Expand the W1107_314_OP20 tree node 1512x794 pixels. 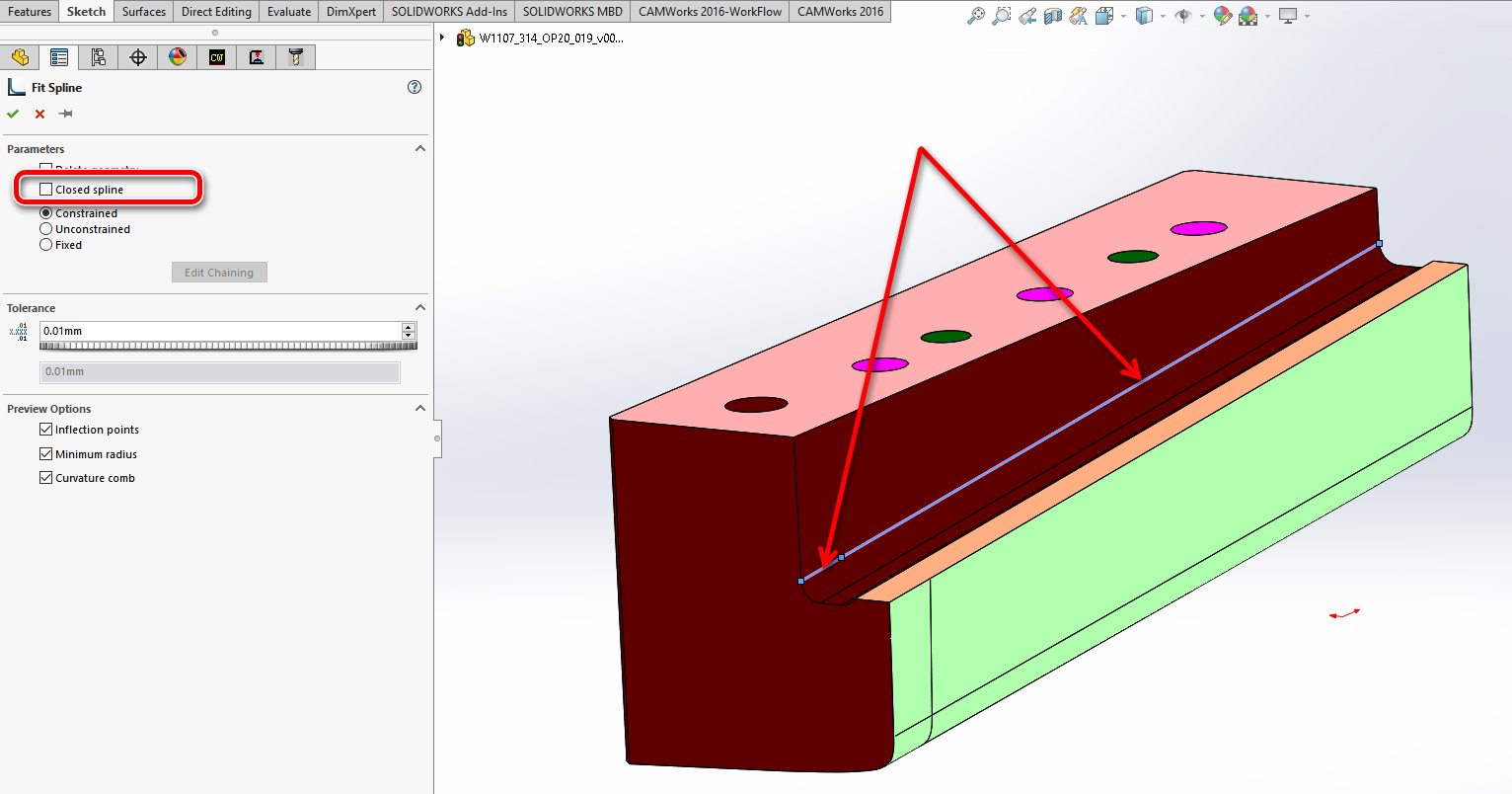pos(442,38)
